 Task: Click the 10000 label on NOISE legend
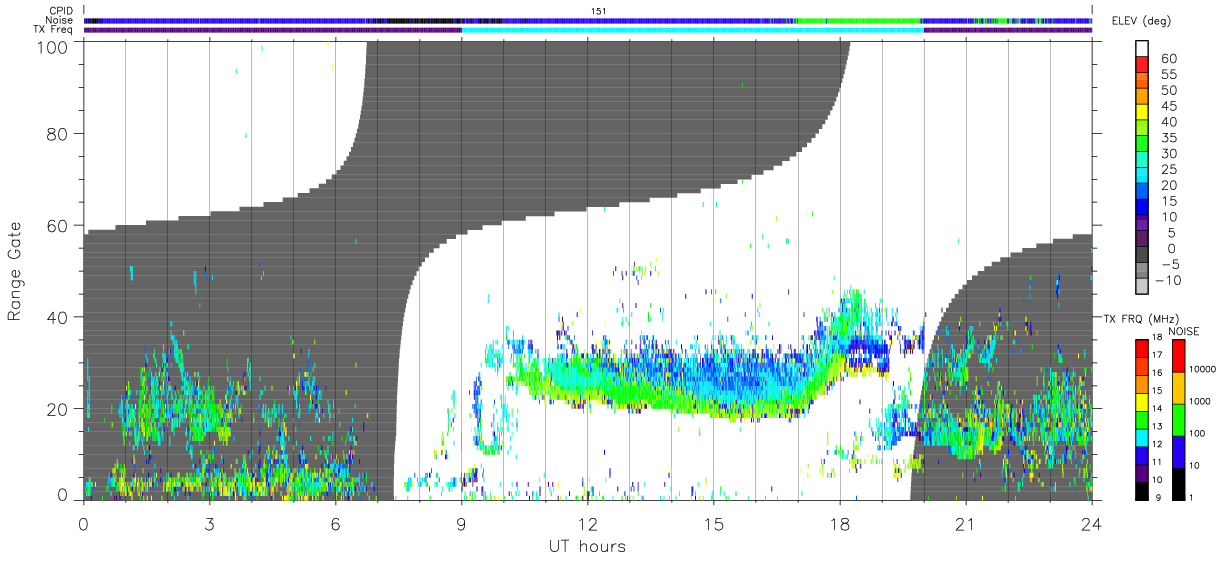coord(1202,369)
